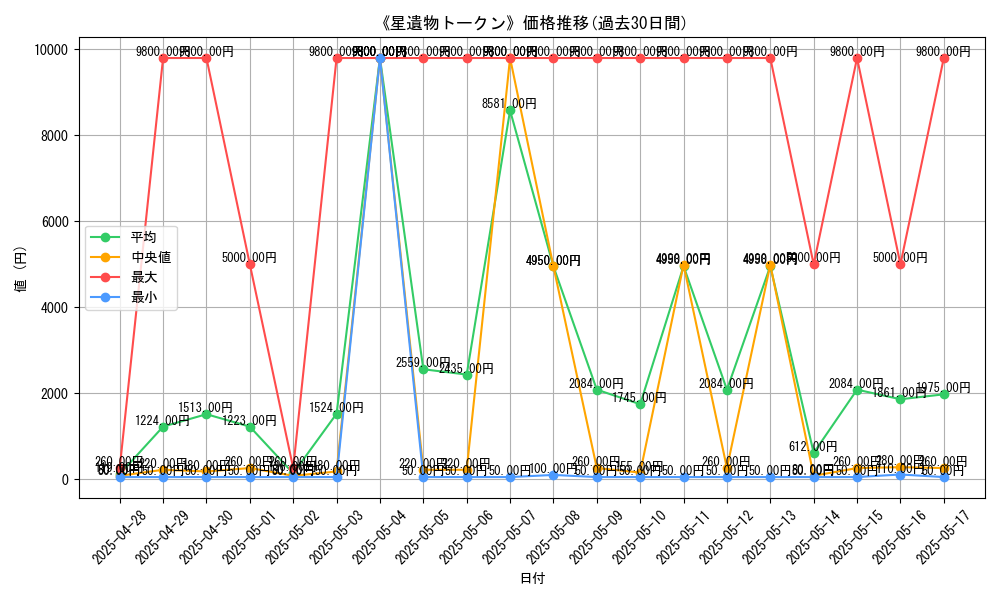Click the green average marker on 2025-05-07
The image size is (1000, 600).
pyautogui.click(x=510, y=111)
